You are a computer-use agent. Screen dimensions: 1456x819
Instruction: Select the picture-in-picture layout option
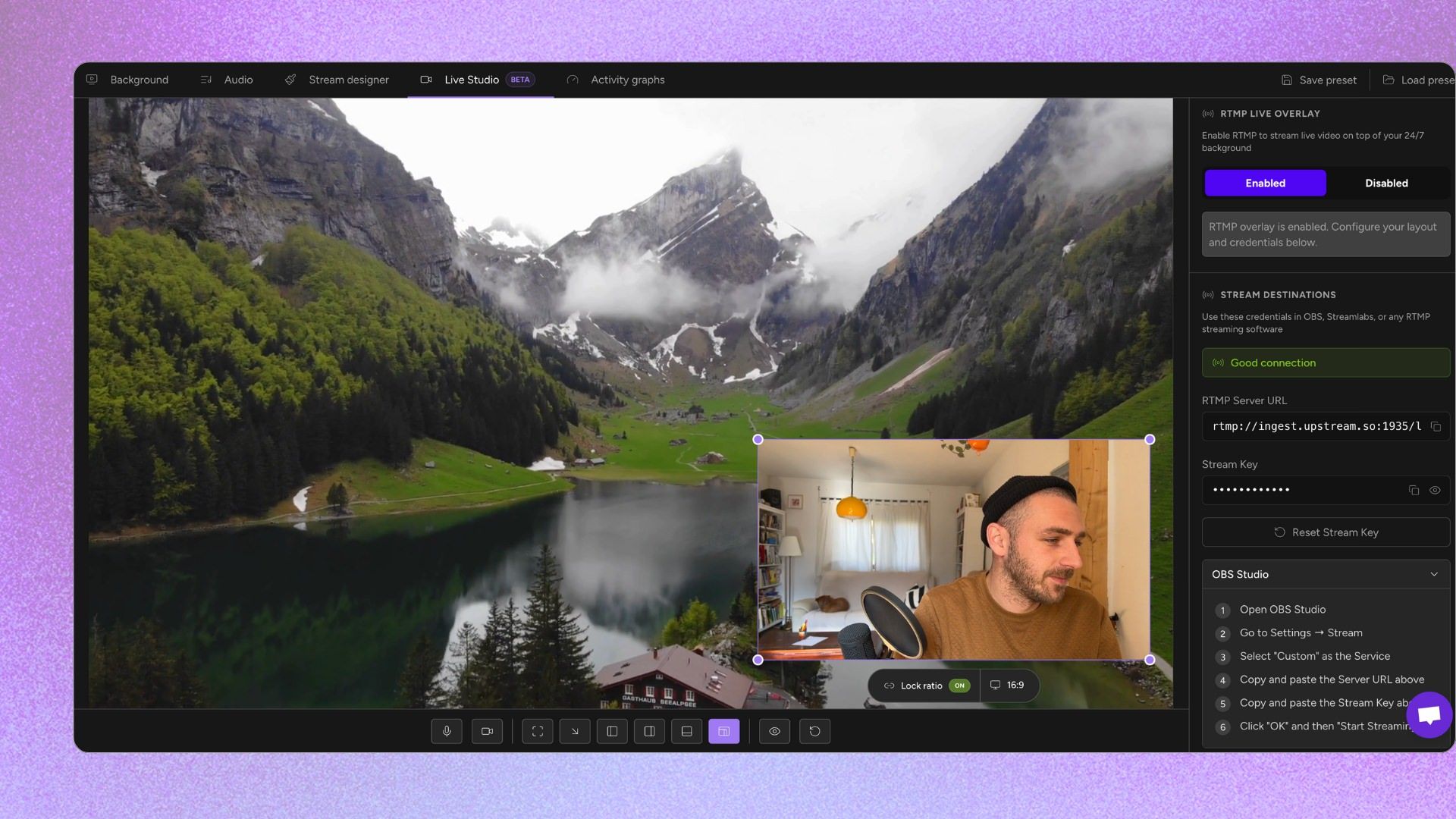[724, 731]
